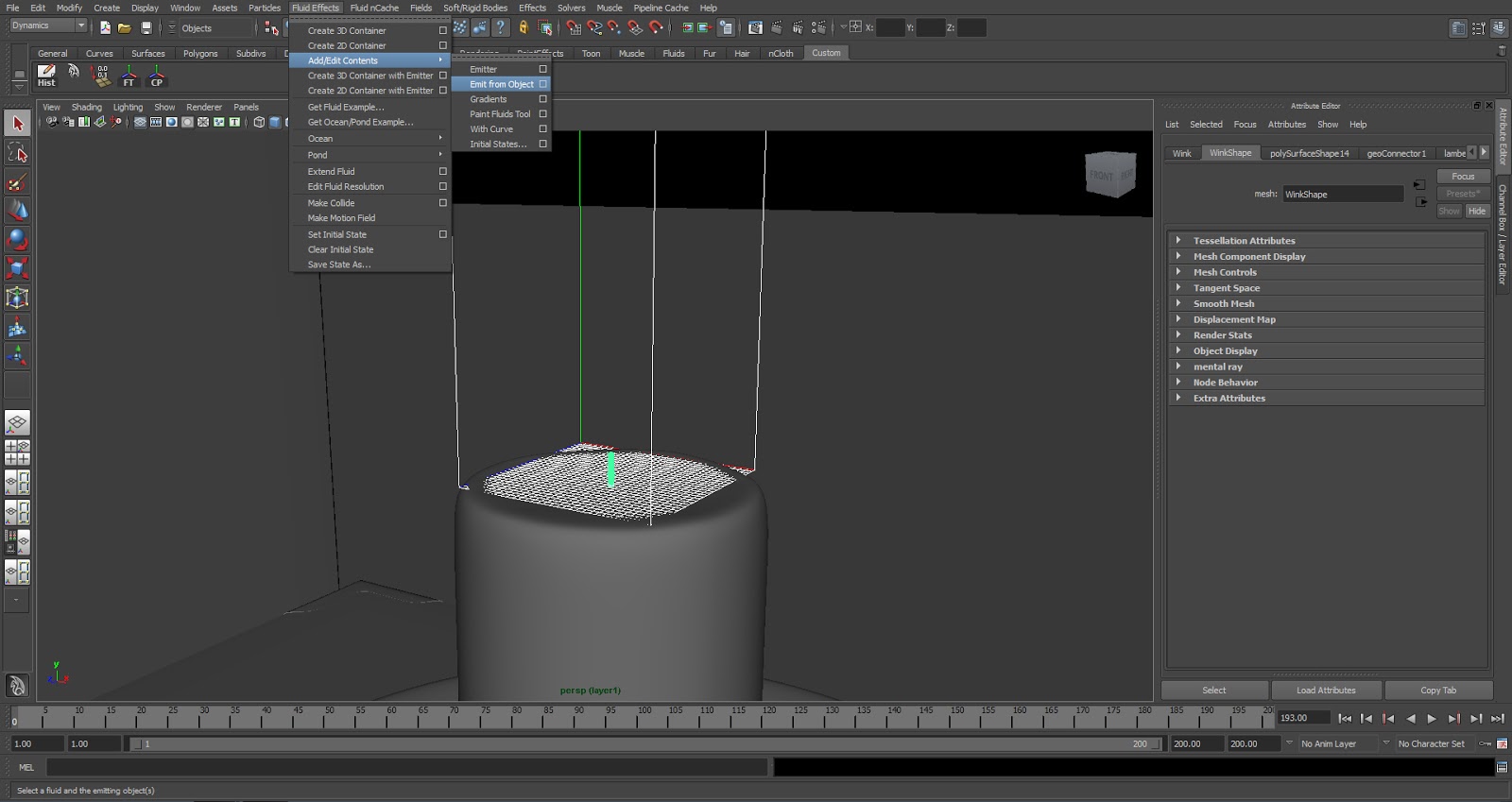Open the Render View window icon
1512x802 pixels.
click(x=755, y=27)
